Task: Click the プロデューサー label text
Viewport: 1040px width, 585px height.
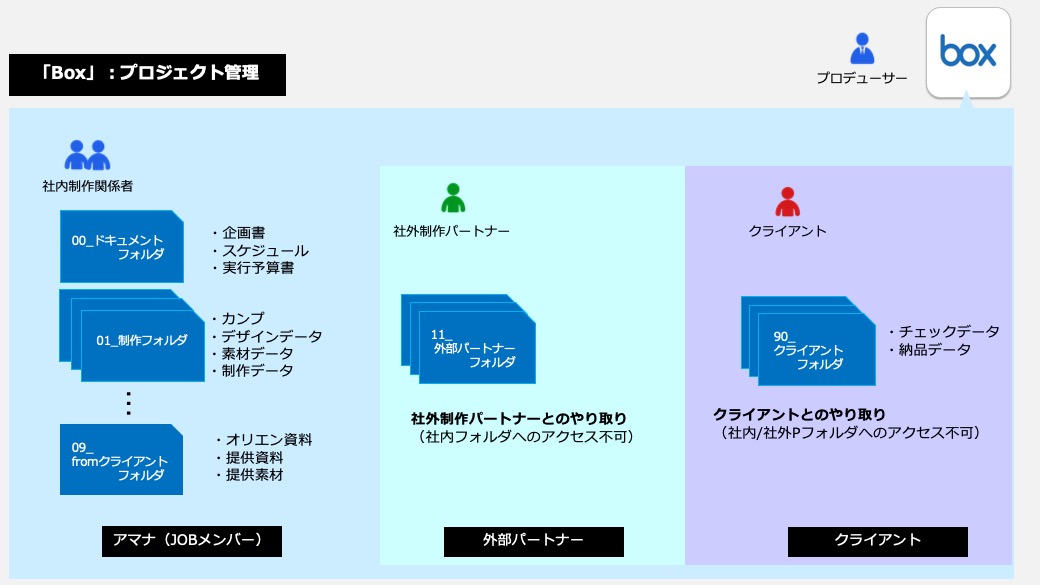Action: pos(862,78)
